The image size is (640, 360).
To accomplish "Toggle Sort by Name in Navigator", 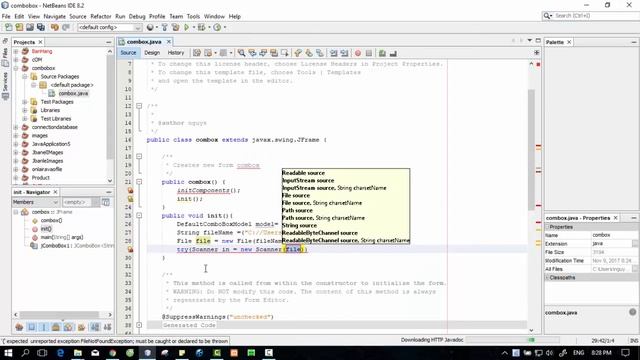I will click(95, 327).
